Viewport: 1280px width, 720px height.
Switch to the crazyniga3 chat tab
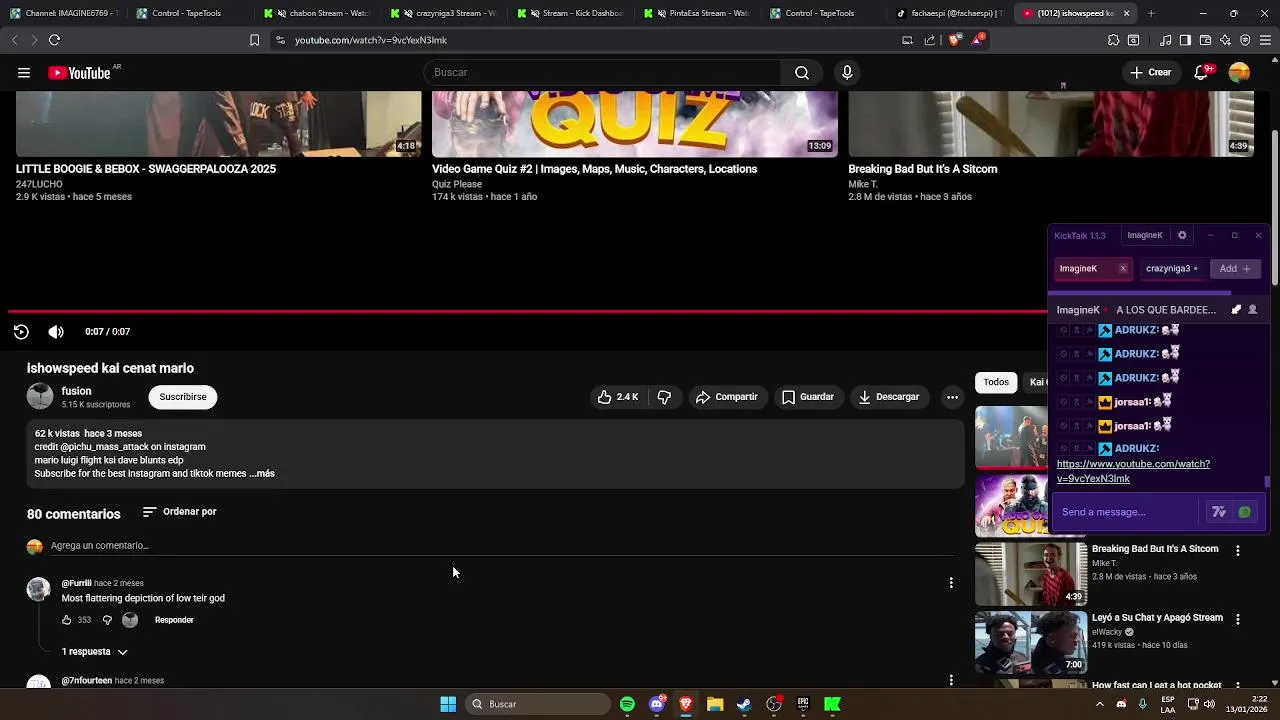pyautogui.click(x=1171, y=268)
